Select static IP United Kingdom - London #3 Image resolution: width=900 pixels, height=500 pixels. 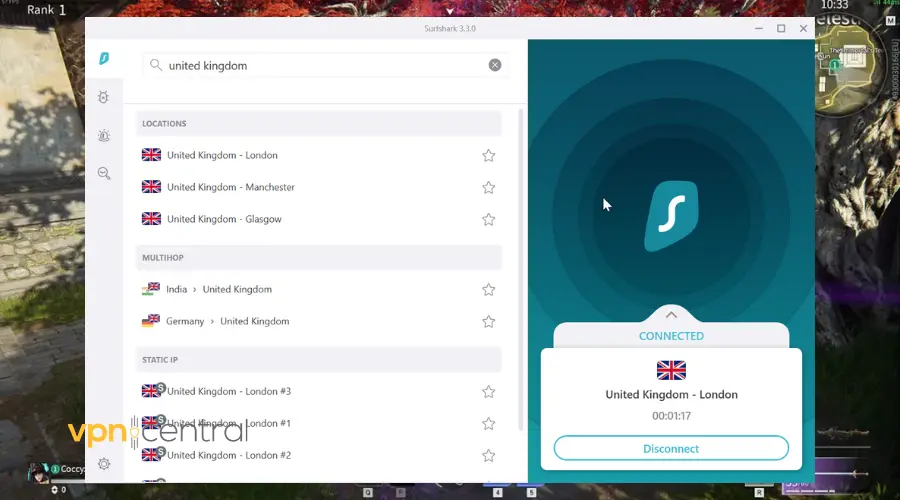(x=228, y=391)
